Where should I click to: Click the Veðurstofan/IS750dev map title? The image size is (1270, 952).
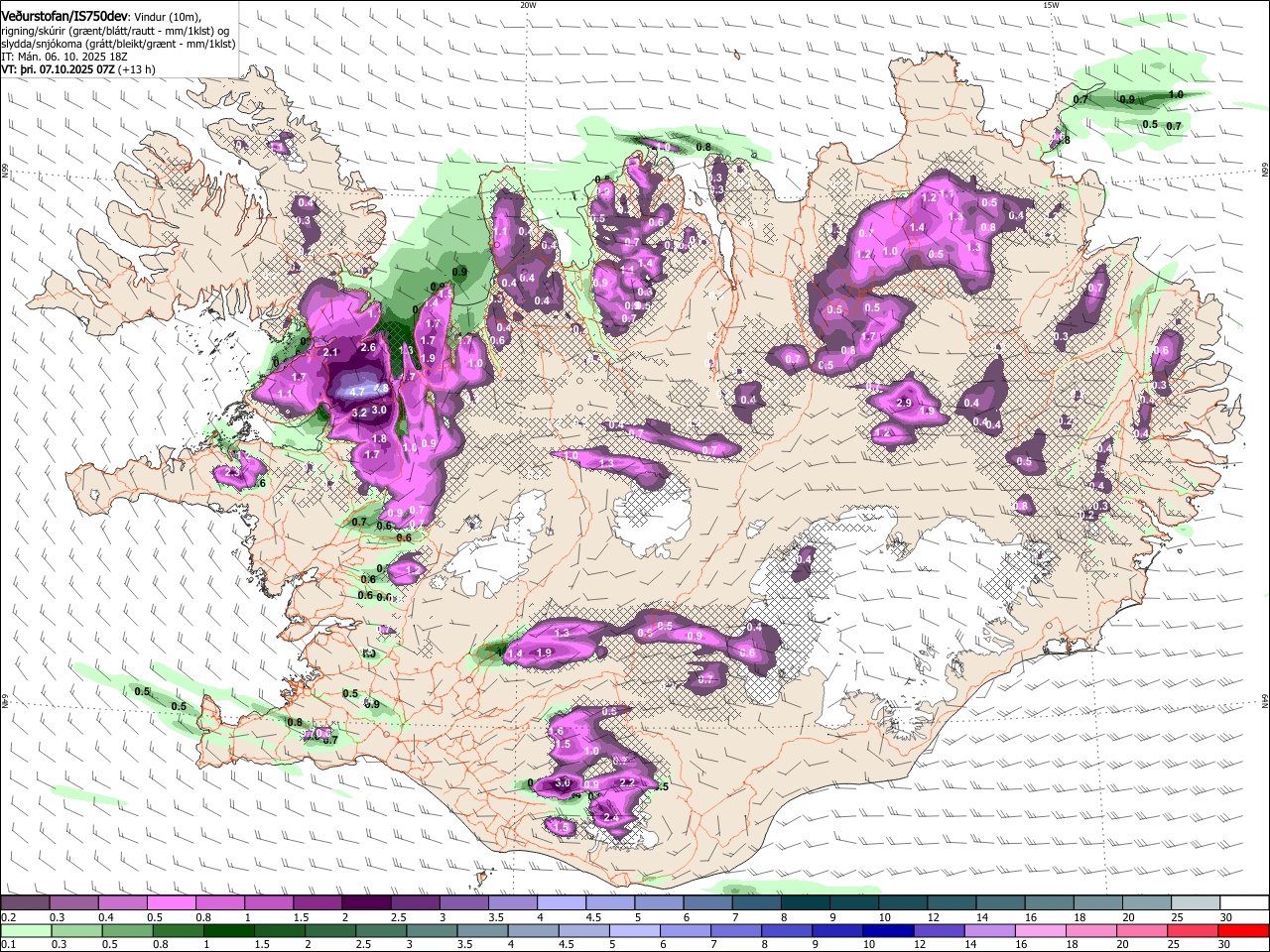tap(64, 16)
